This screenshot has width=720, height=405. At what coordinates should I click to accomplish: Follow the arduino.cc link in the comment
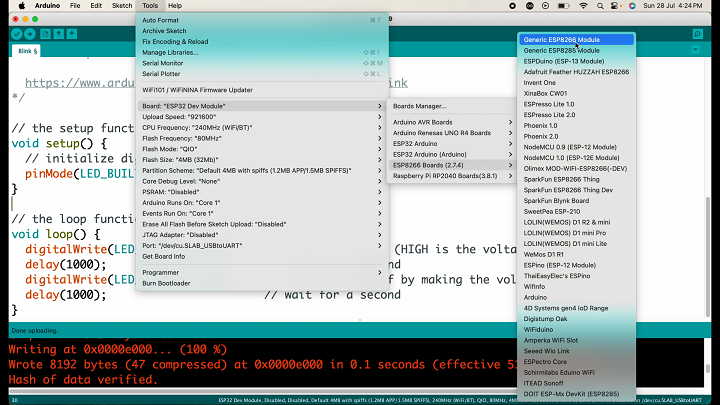[x=80, y=83]
